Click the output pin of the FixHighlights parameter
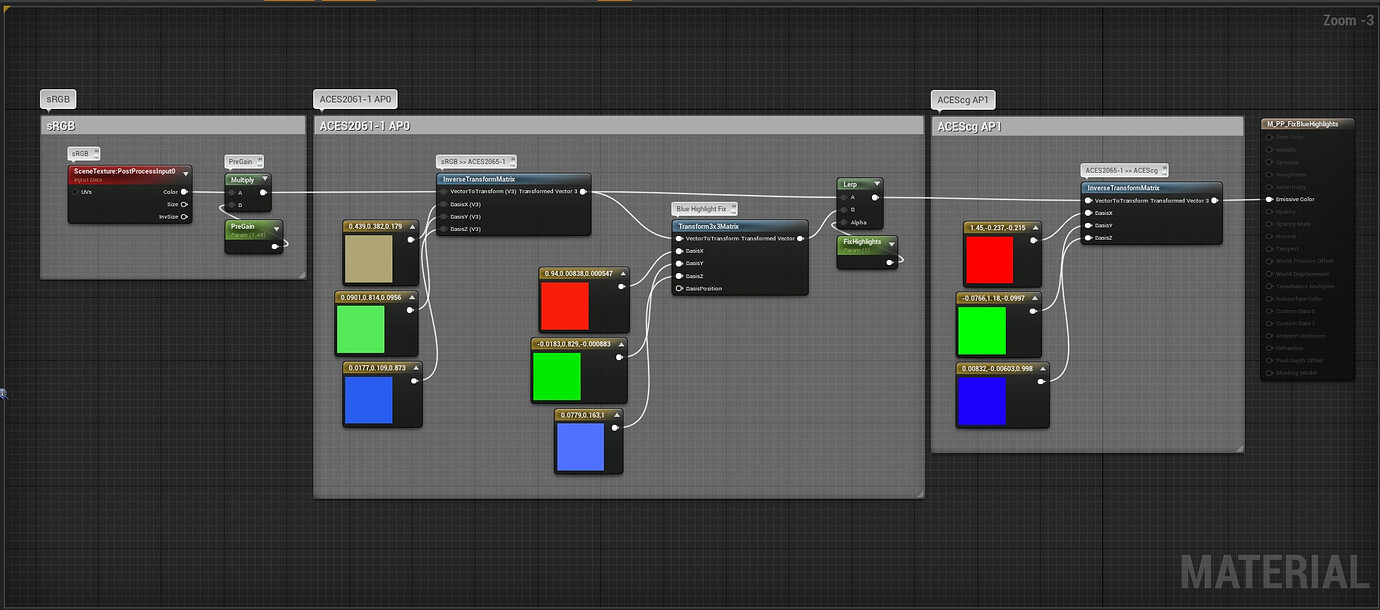Screen dimensions: 1380x610 891,262
